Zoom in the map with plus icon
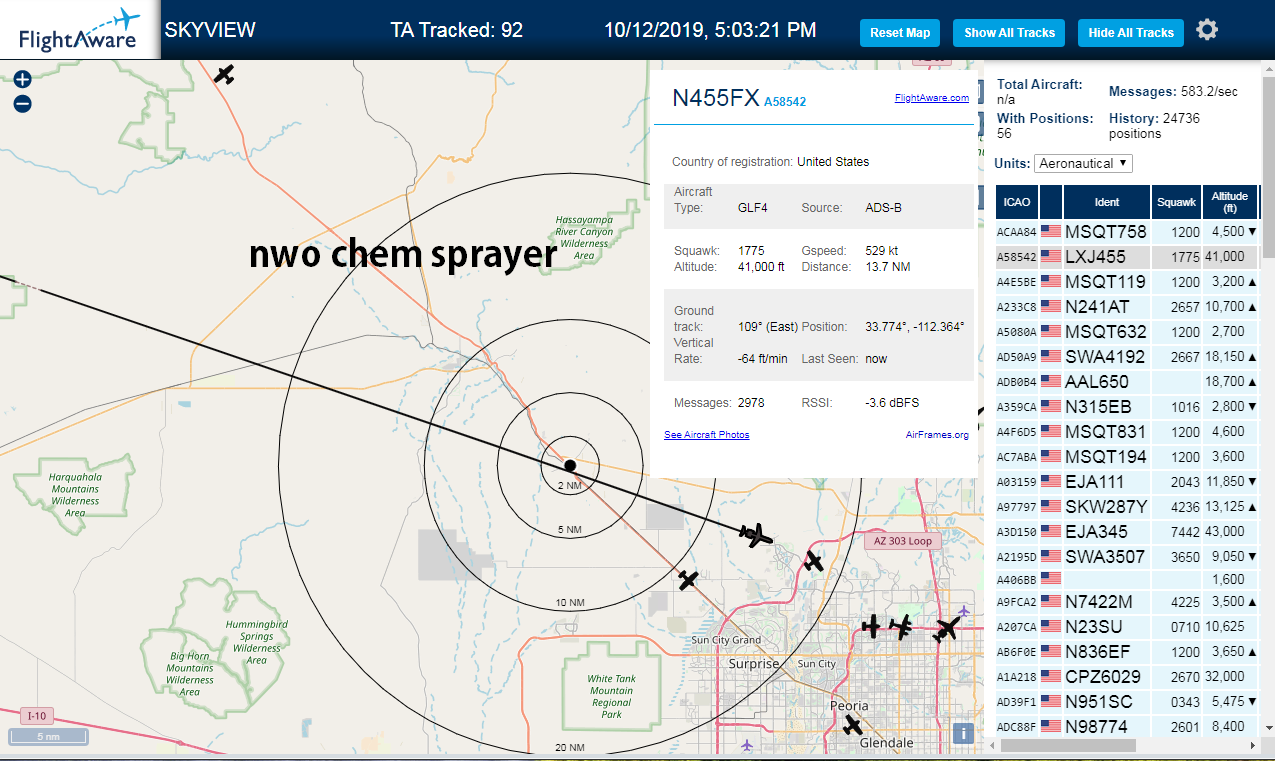1275x761 pixels. pos(23,79)
